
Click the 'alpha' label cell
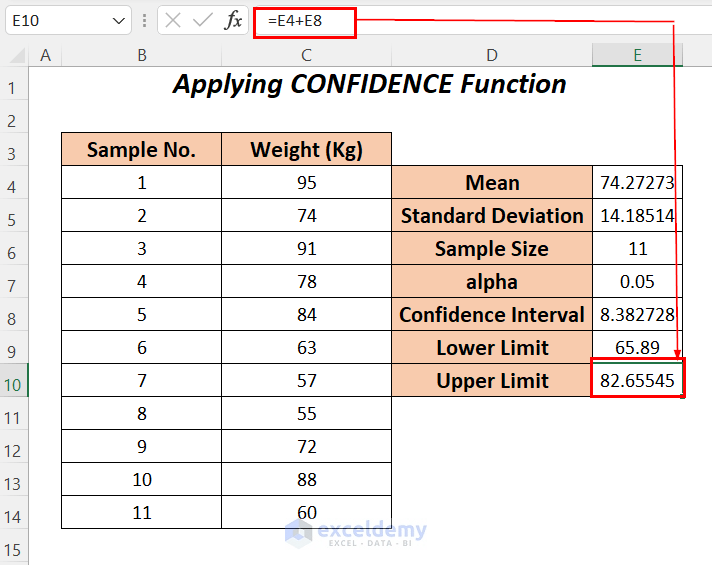coord(492,282)
